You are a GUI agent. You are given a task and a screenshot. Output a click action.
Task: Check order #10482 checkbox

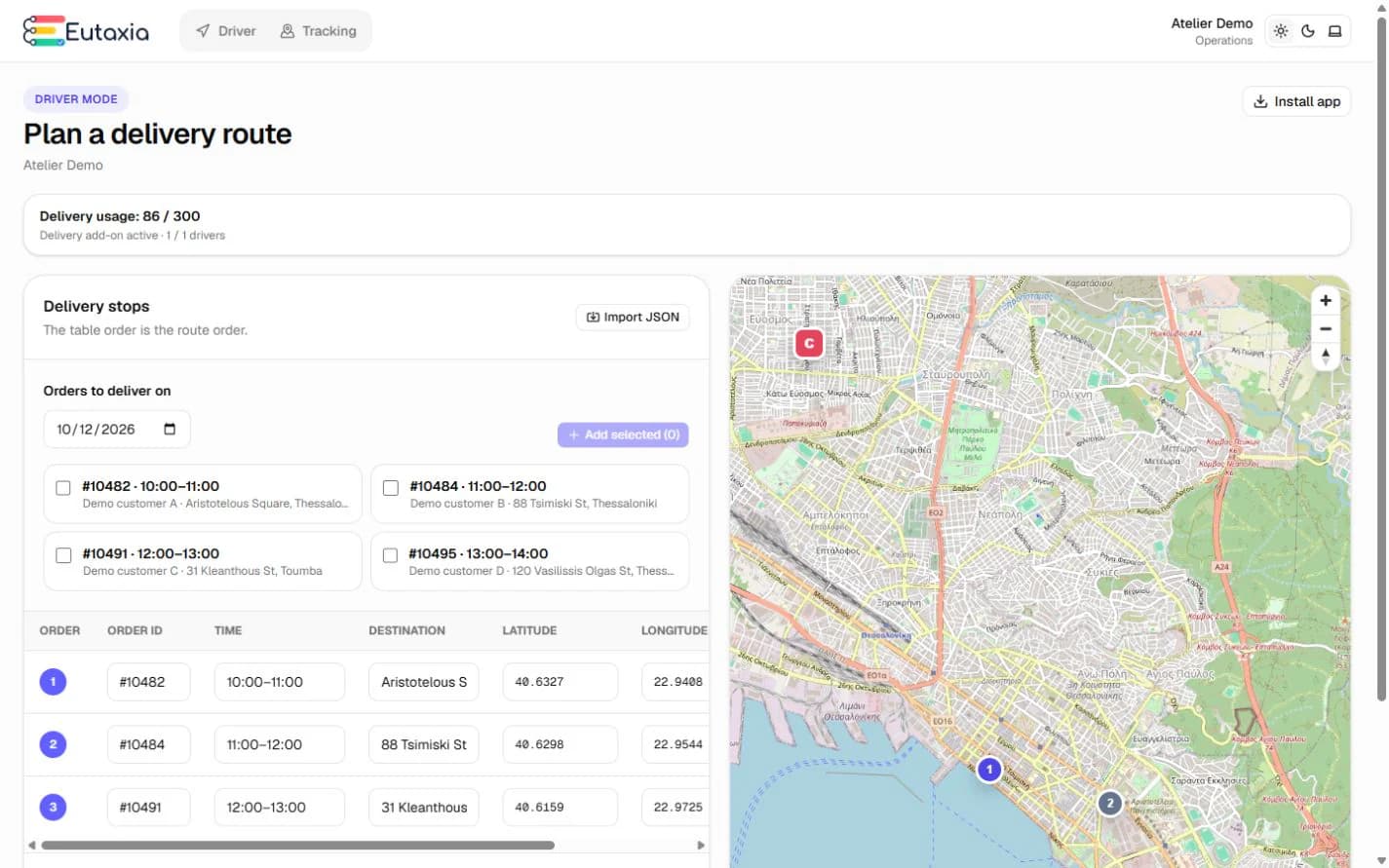coord(63,488)
